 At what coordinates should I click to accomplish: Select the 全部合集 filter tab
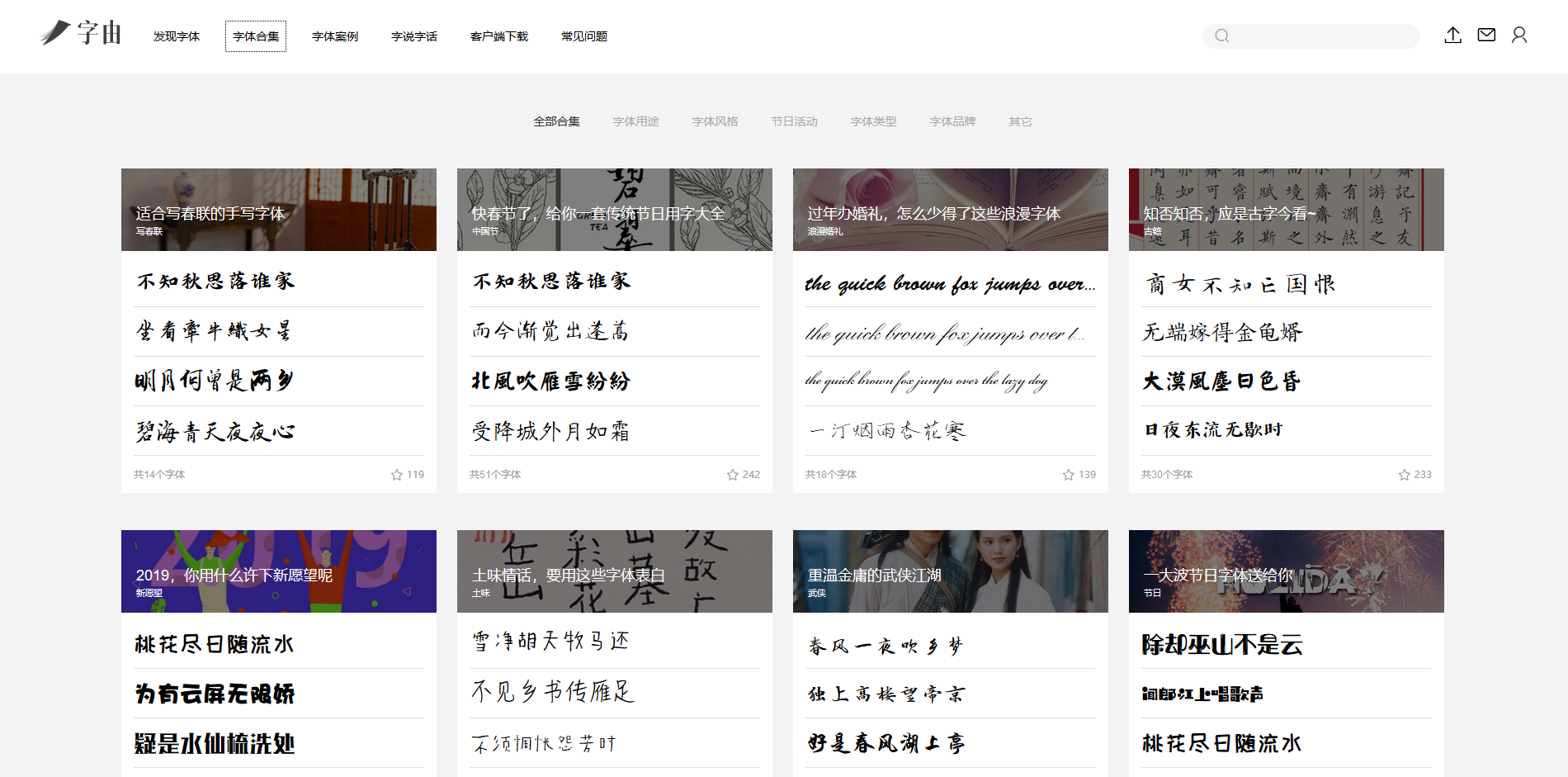point(557,121)
